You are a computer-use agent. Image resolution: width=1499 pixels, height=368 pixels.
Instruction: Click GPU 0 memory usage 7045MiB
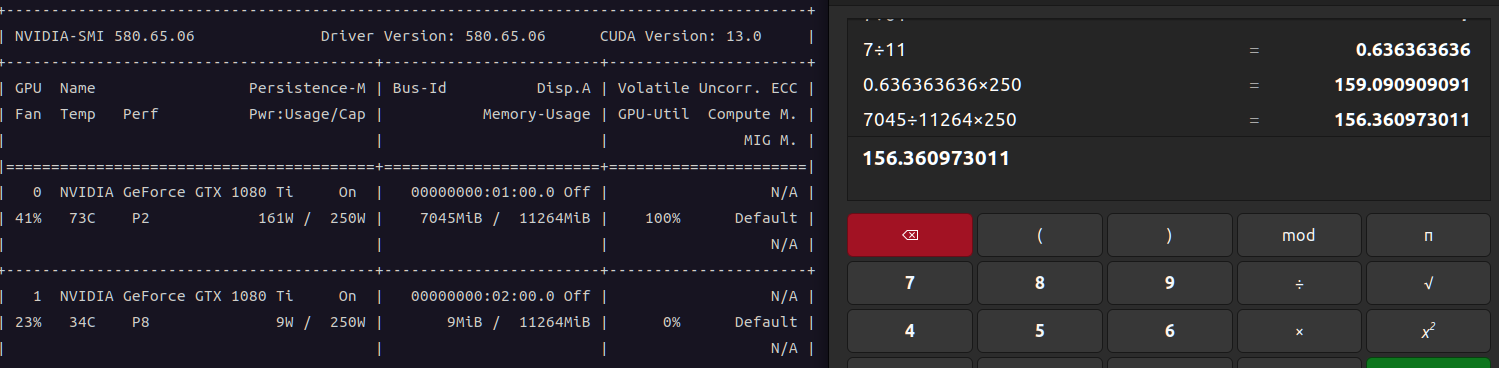coord(451,218)
